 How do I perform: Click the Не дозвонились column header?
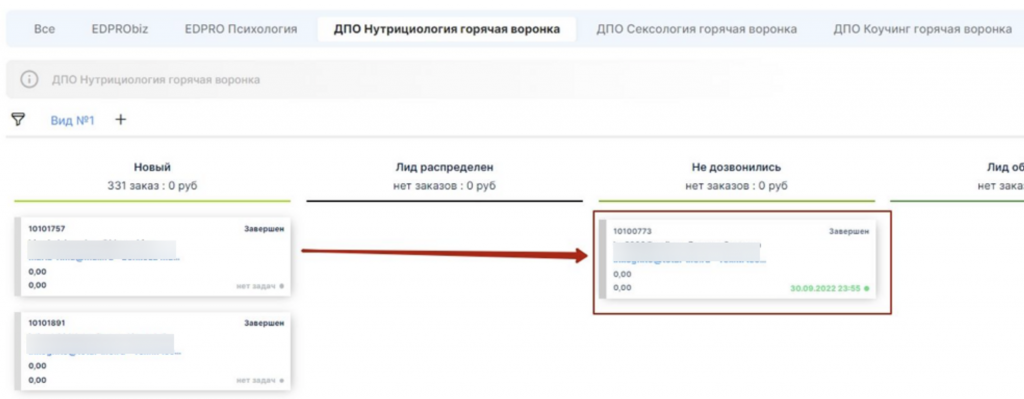click(736, 168)
